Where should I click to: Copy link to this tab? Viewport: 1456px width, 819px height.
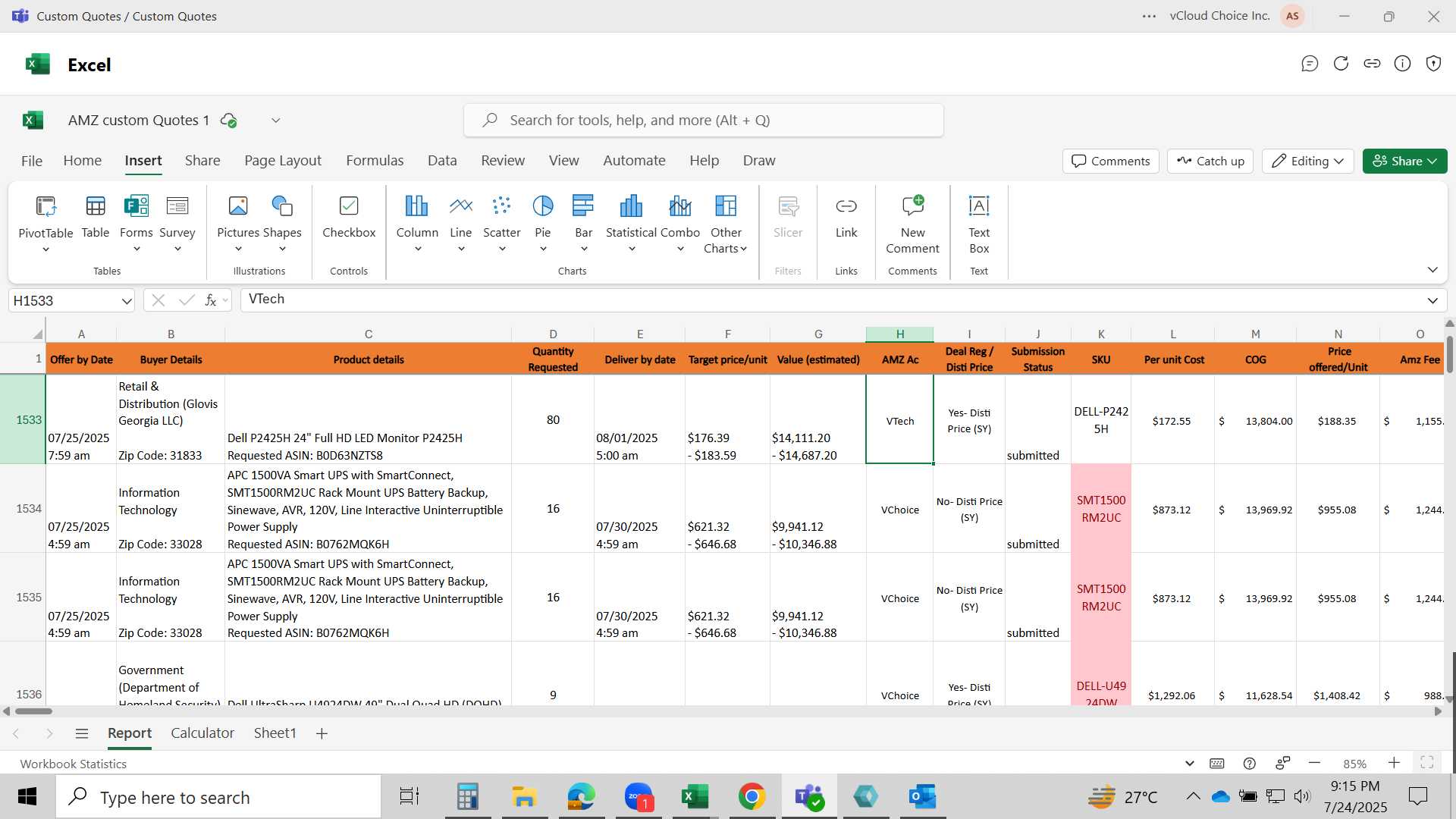click(x=1372, y=64)
